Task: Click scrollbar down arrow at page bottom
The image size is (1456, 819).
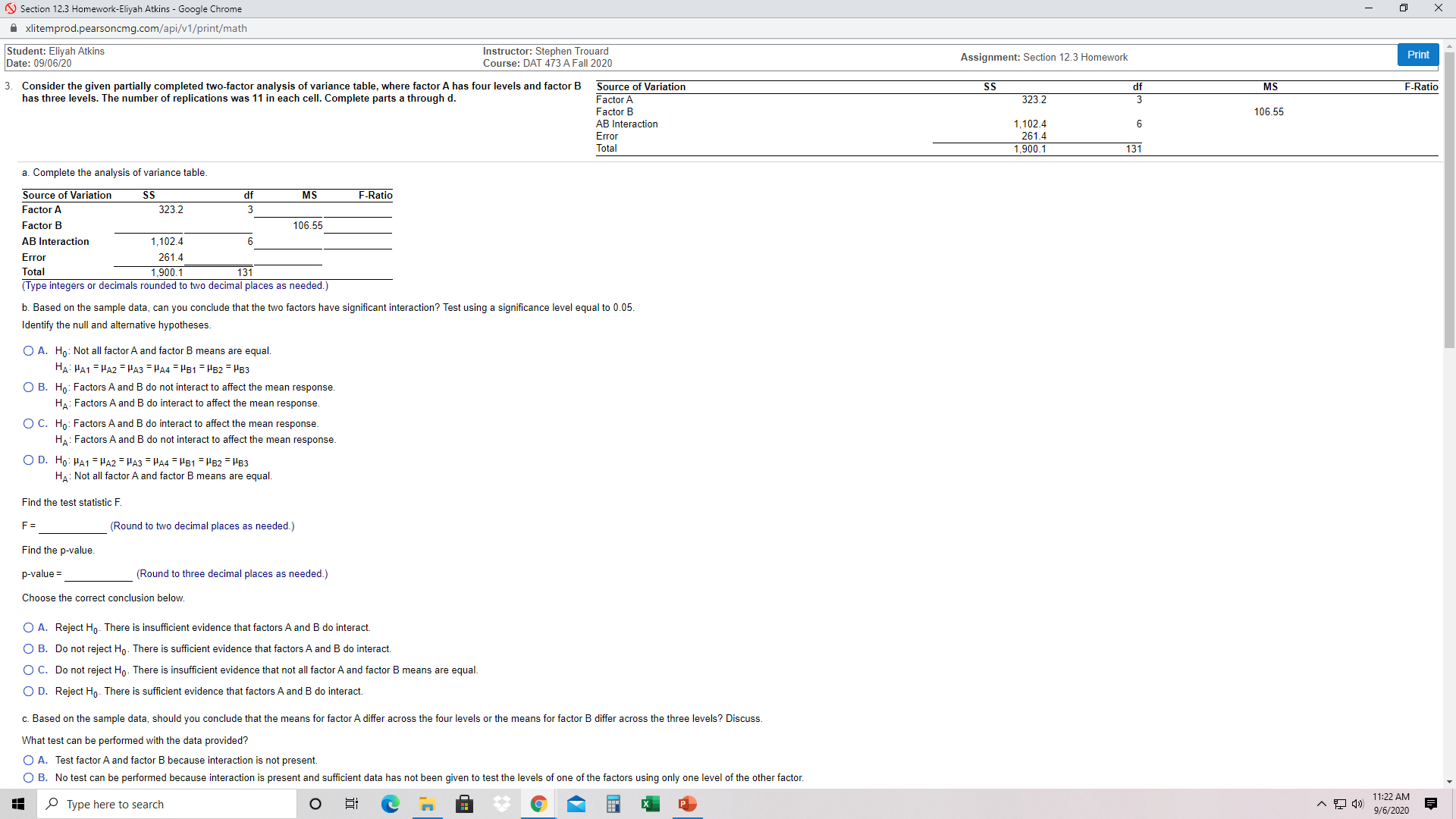Action: 1449,782
